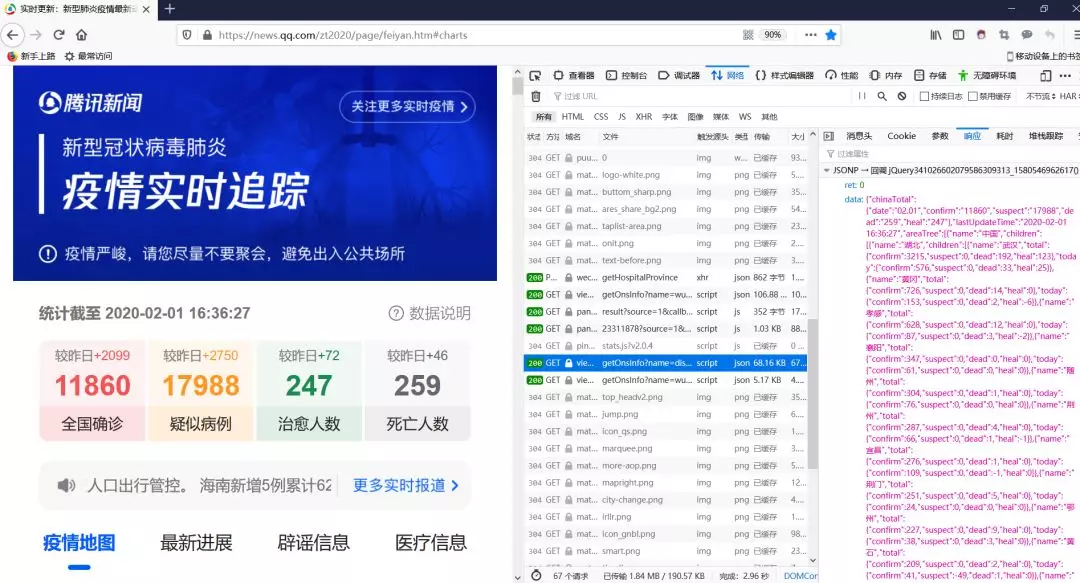Open devtools three-dot options menu
Viewport: 1080px width, 583px height.
(x=1066, y=75)
